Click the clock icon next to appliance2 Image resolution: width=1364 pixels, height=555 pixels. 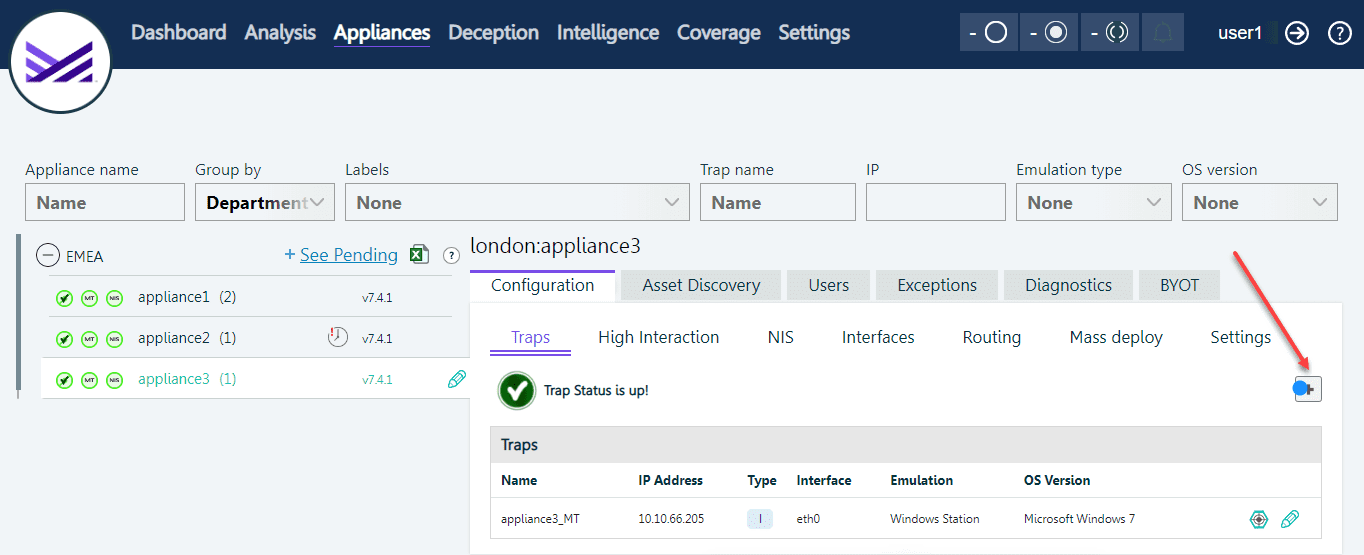[338, 338]
